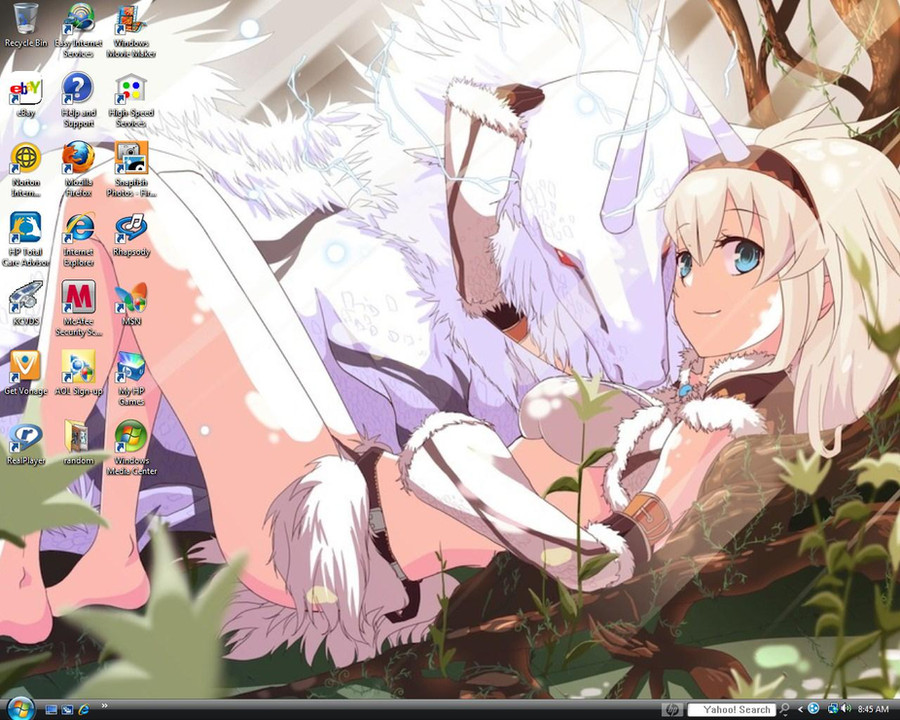Click the My HP Games icon
900x720 pixels.
click(131, 378)
